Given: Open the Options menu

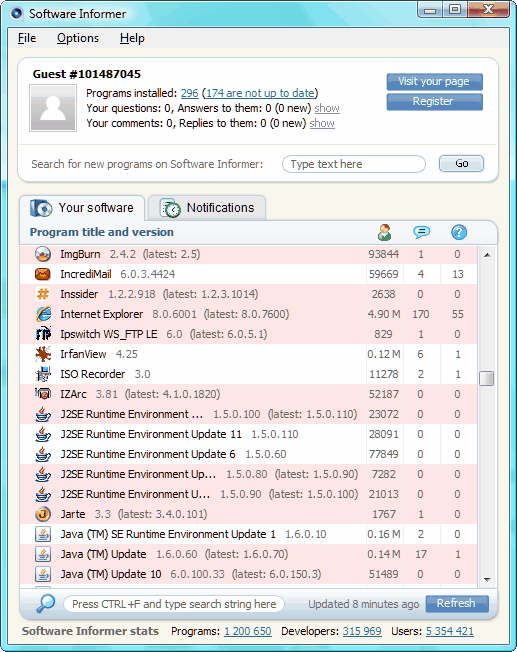Looking at the screenshot, I should (x=78, y=38).
